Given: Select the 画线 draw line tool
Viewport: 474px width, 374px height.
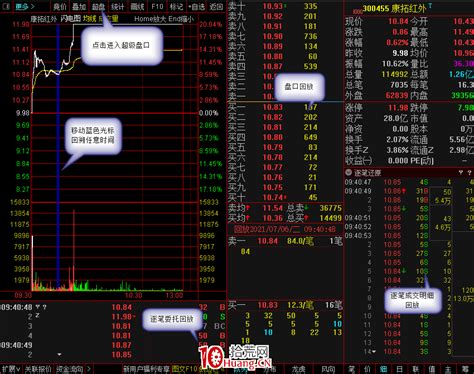Looking at the screenshot, I should (137, 6).
